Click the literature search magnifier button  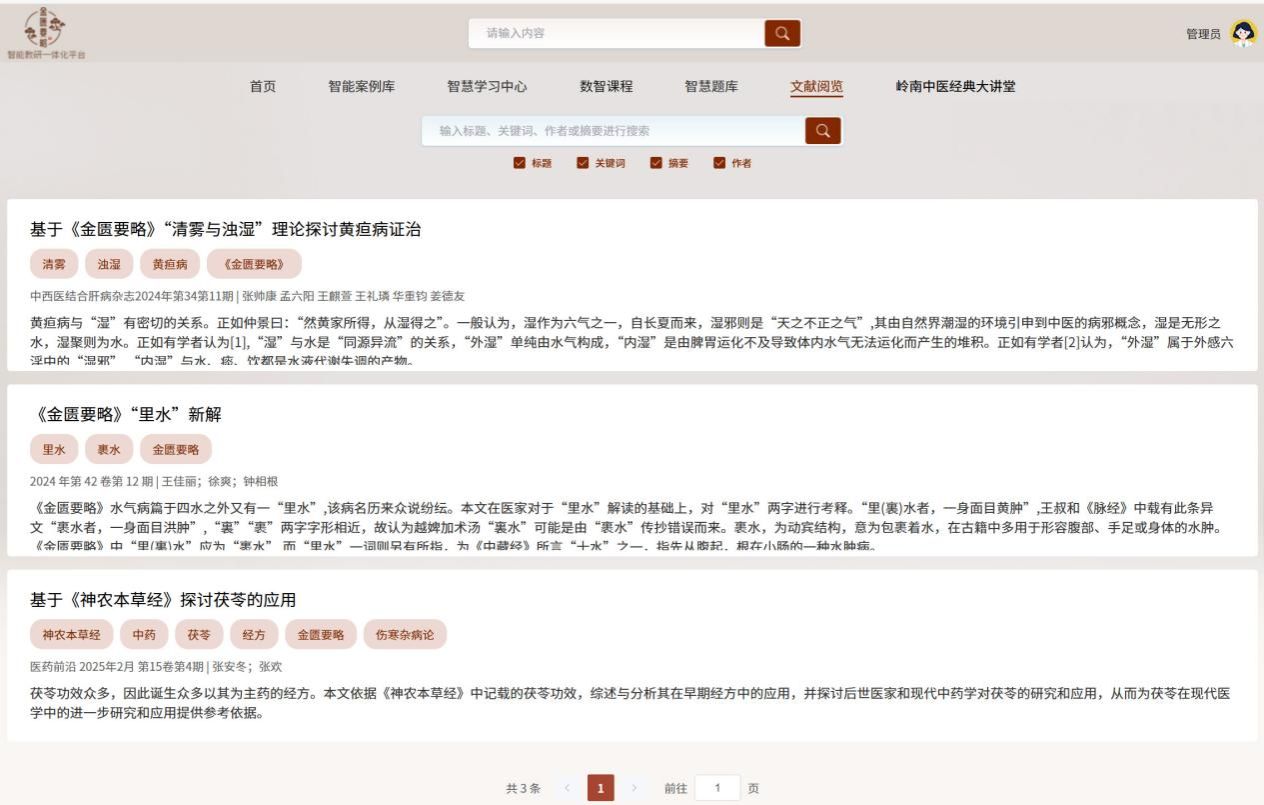(822, 131)
